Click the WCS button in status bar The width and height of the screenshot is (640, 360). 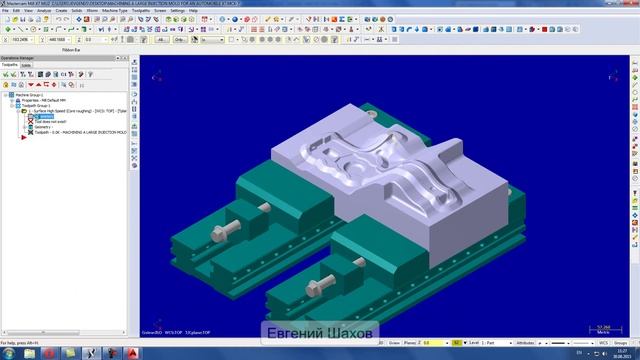pyautogui.click(x=603, y=343)
